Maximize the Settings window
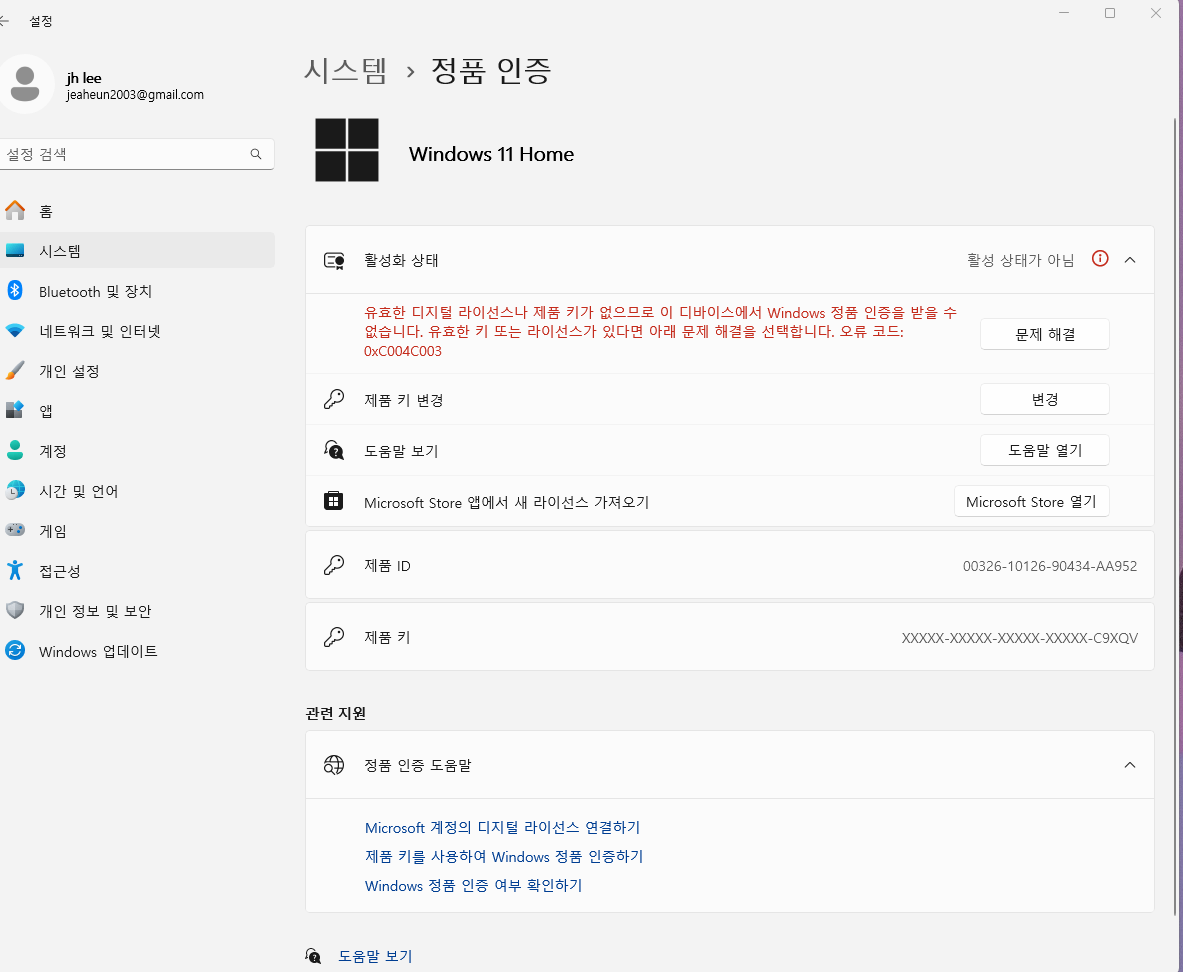The width and height of the screenshot is (1183, 972). 1110,13
